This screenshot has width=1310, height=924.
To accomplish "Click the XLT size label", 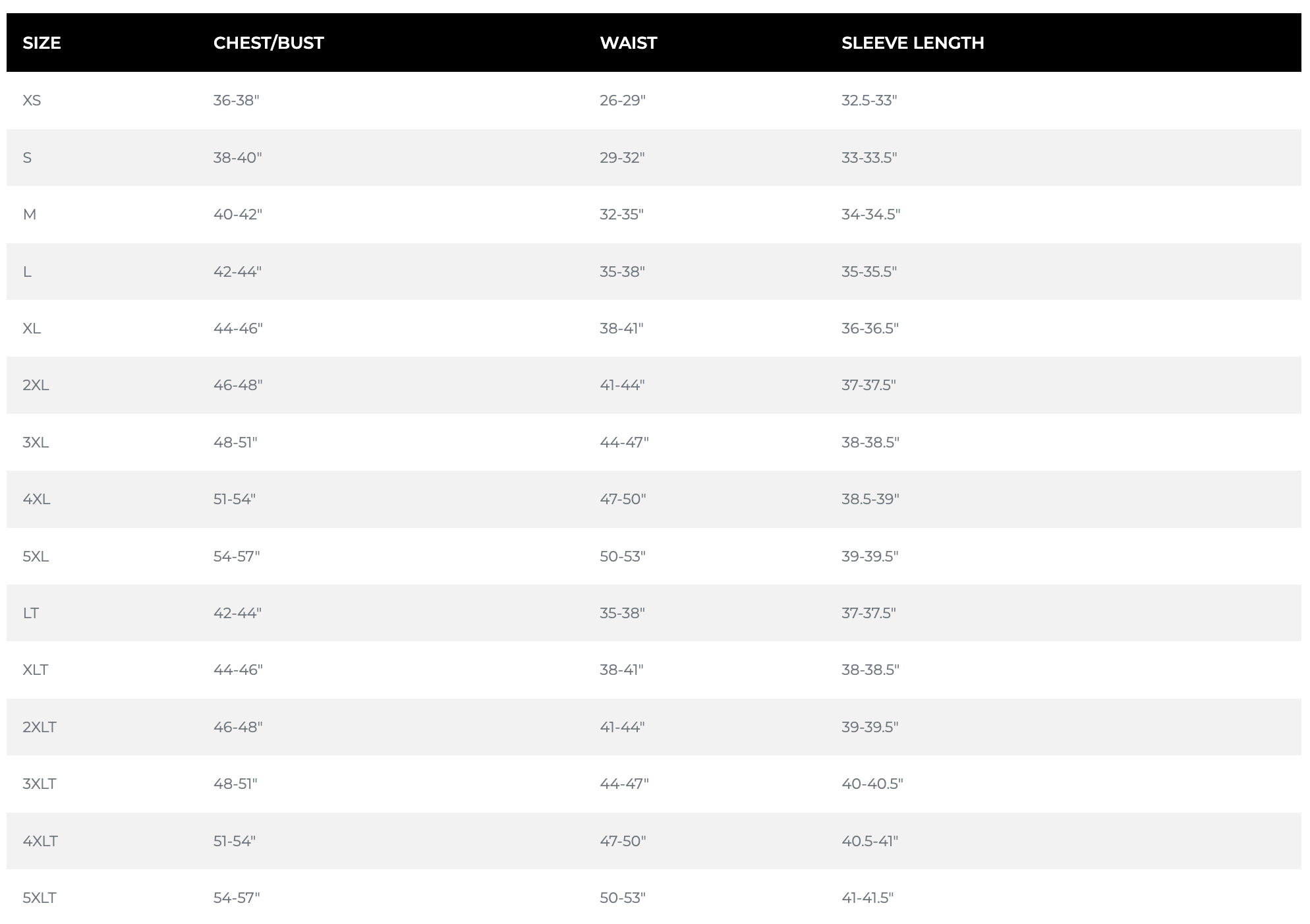I will pos(36,670).
